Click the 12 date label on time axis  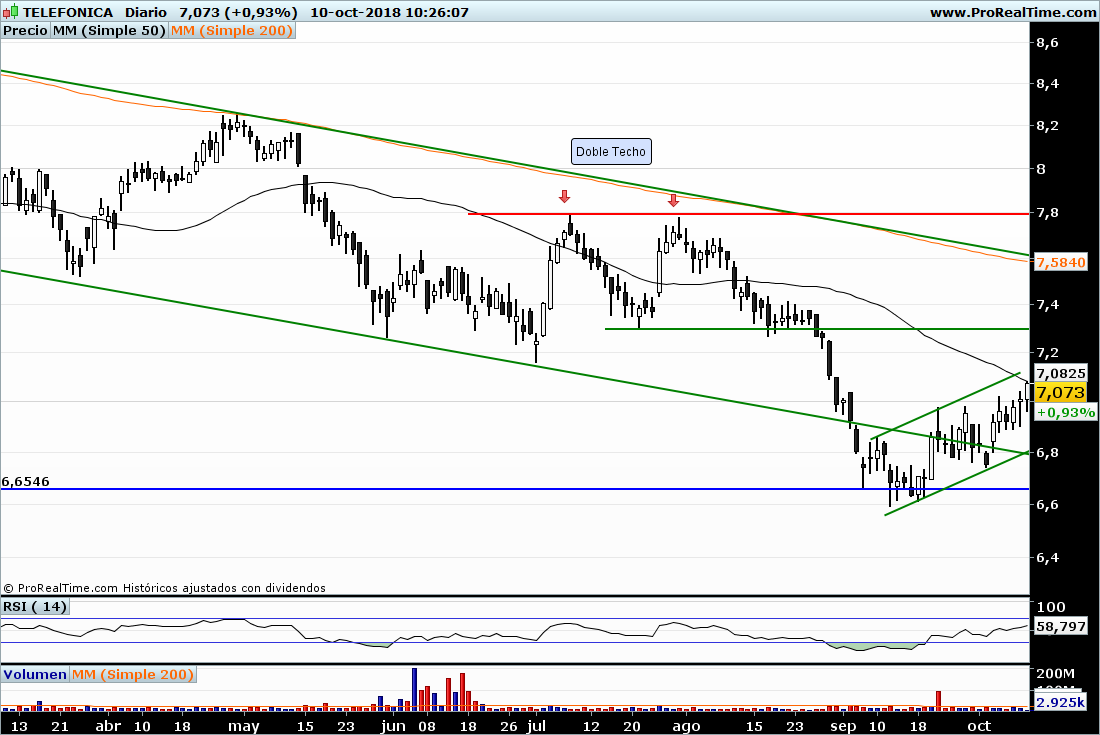[591, 726]
